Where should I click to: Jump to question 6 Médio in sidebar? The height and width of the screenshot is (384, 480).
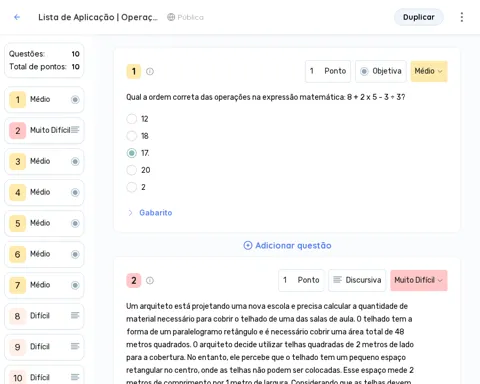point(44,254)
